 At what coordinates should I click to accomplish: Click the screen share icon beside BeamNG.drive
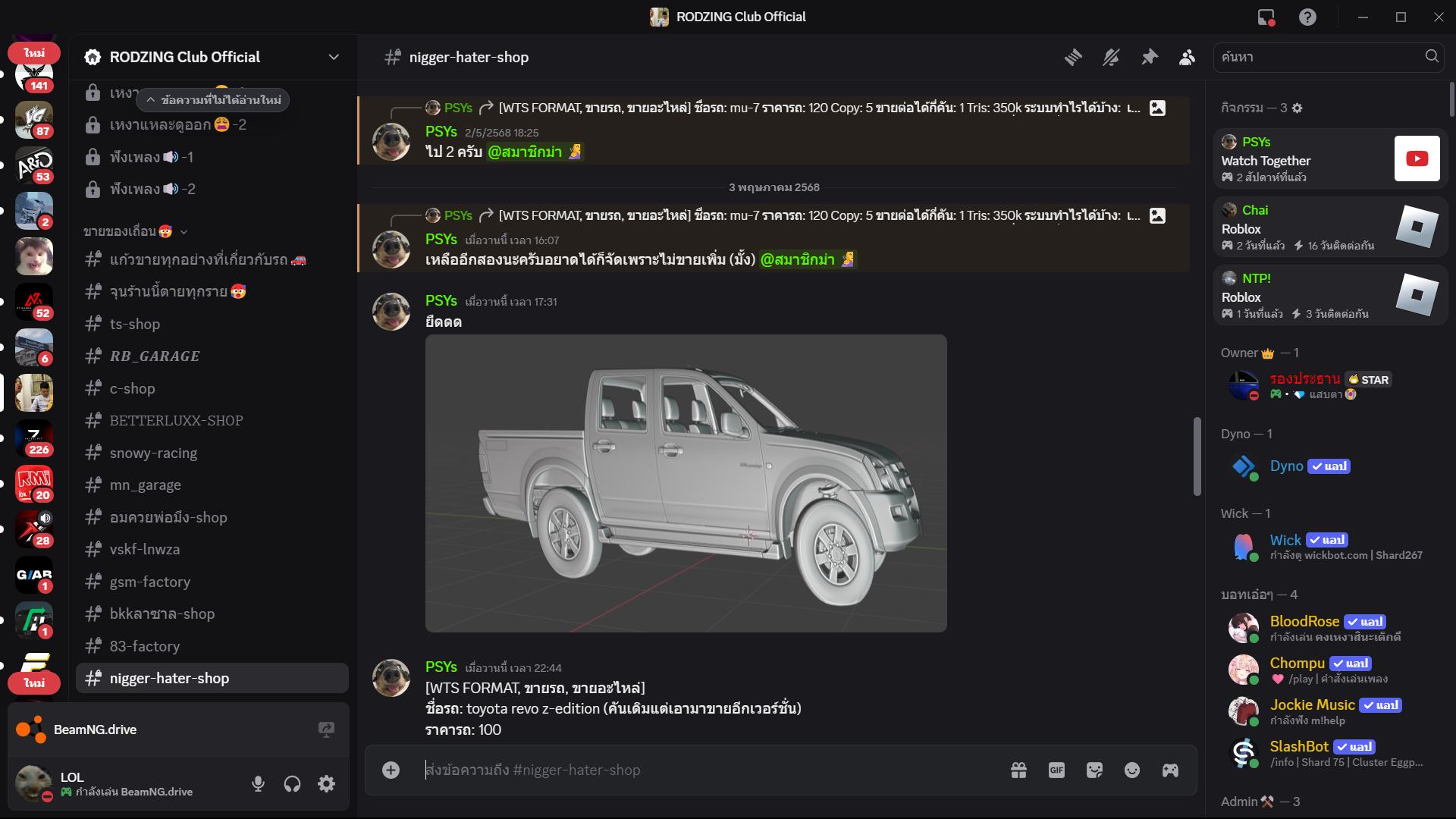326,730
